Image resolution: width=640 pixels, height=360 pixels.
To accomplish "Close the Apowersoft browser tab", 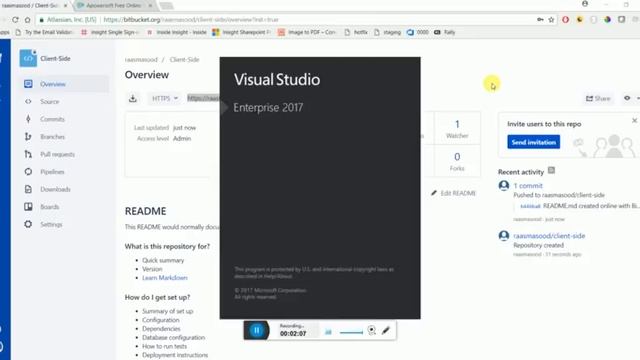I will tap(150, 5).
